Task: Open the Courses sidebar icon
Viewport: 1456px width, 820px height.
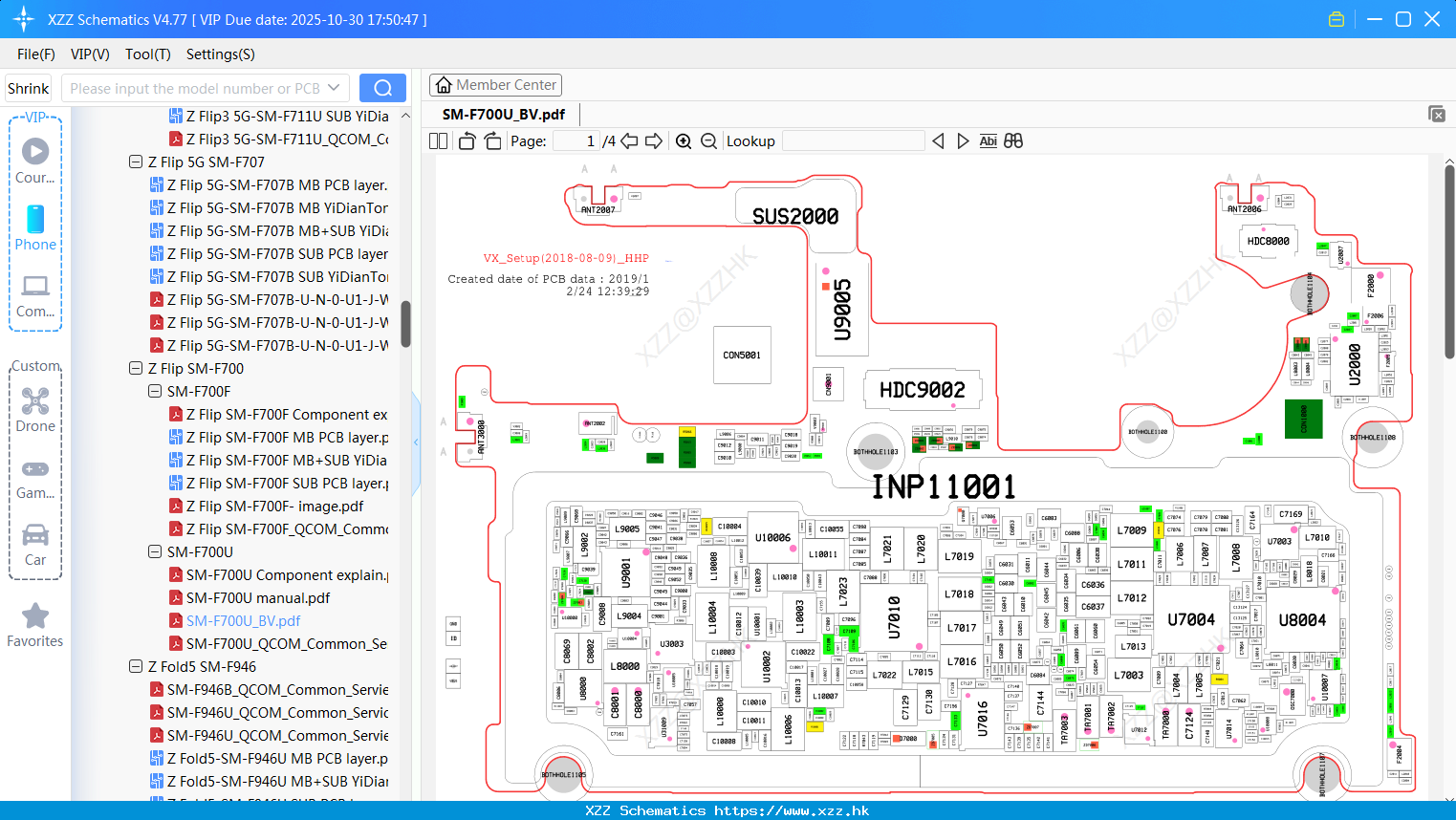Action: (35, 161)
